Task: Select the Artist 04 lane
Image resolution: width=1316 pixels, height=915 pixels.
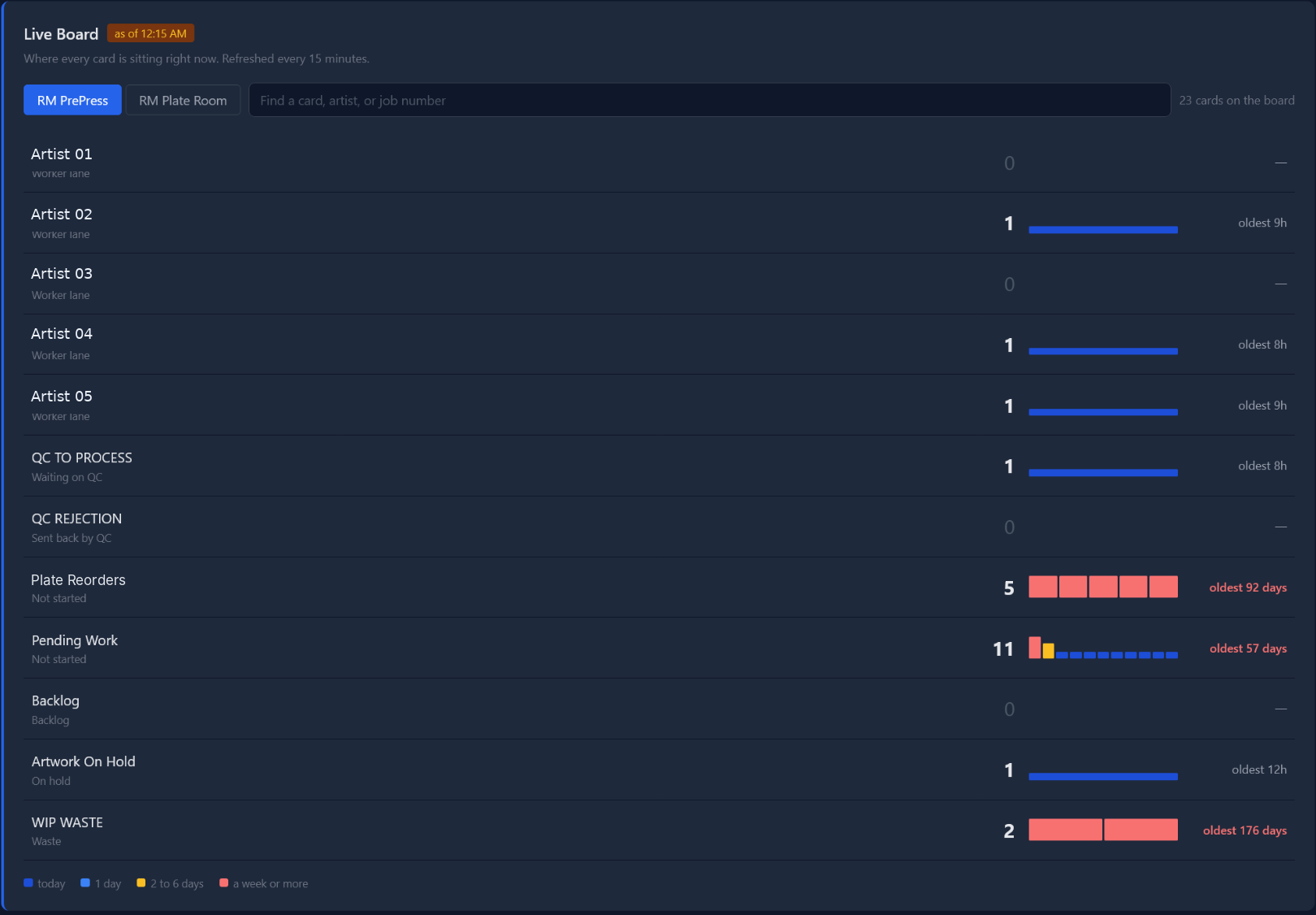Action: click(659, 345)
